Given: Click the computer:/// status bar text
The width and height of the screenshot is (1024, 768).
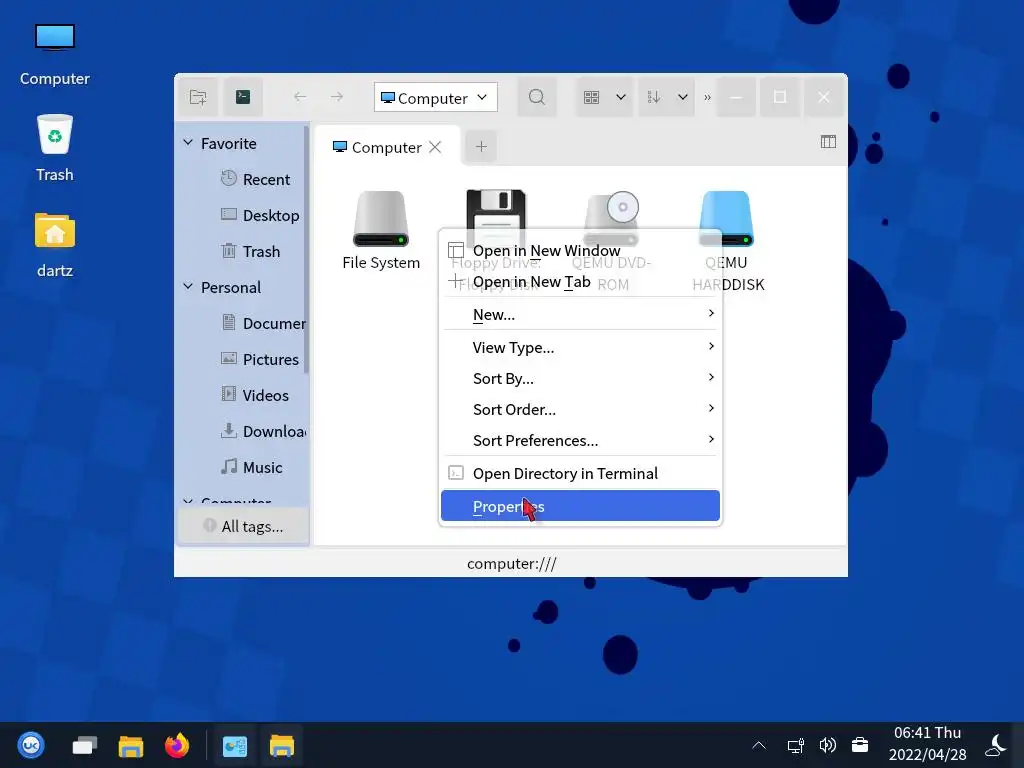Looking at the screenshot, I should 511,564.
